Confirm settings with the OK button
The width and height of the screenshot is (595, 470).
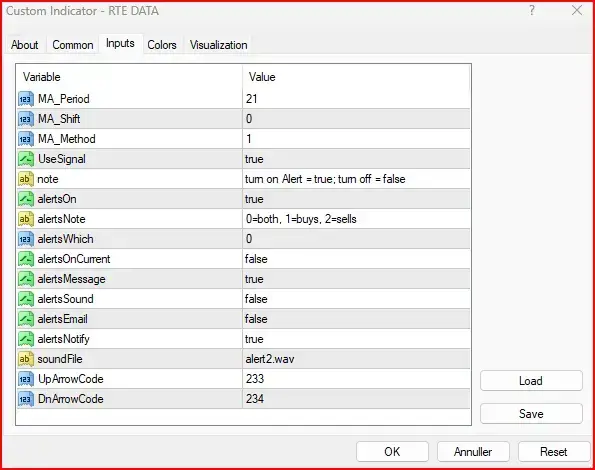tap(392, 451)
